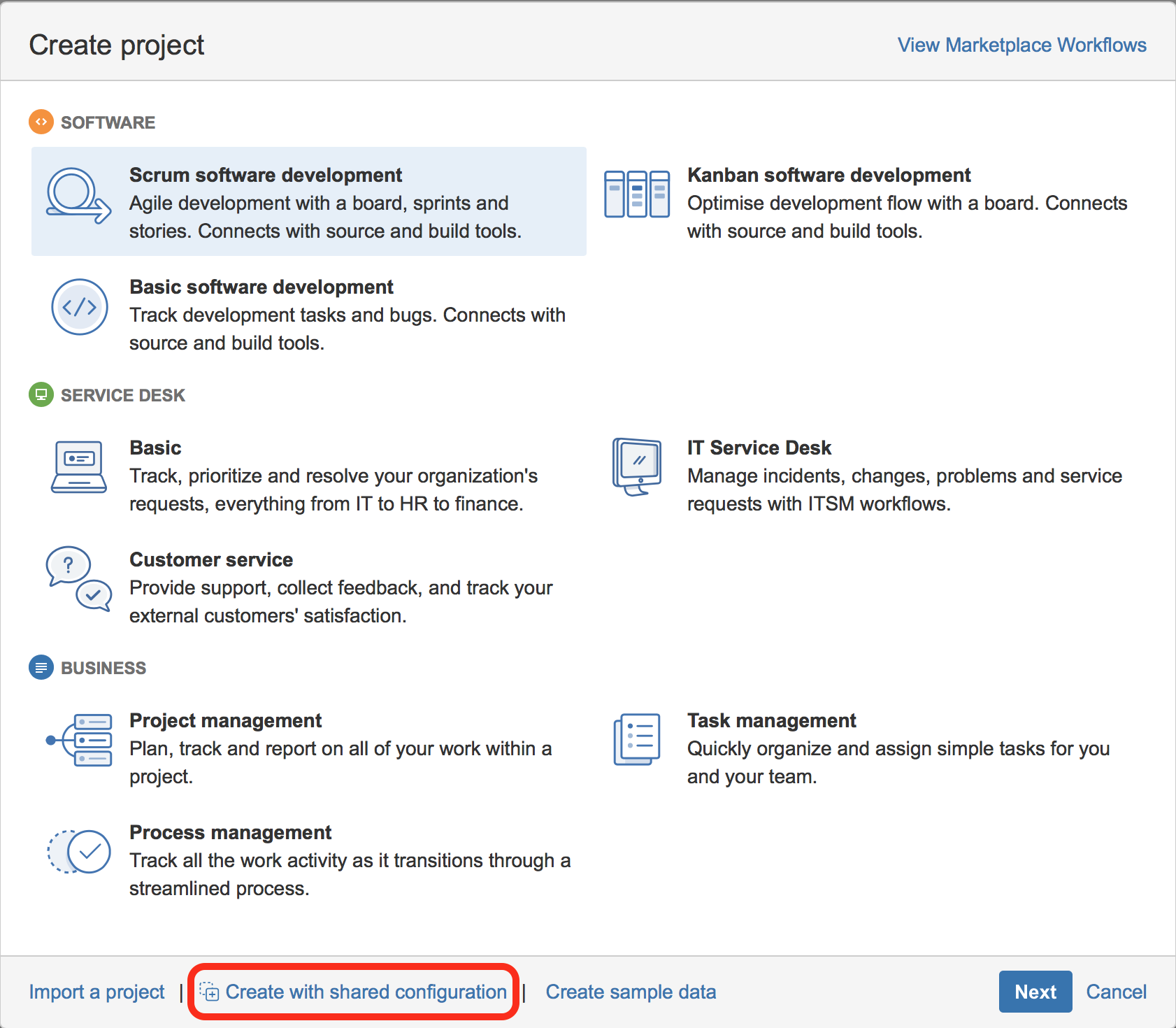The width and height of the screenshot is (1176, 1028).
Task: Click the green SERVICE DESK category icon
Action: point(41,394)
